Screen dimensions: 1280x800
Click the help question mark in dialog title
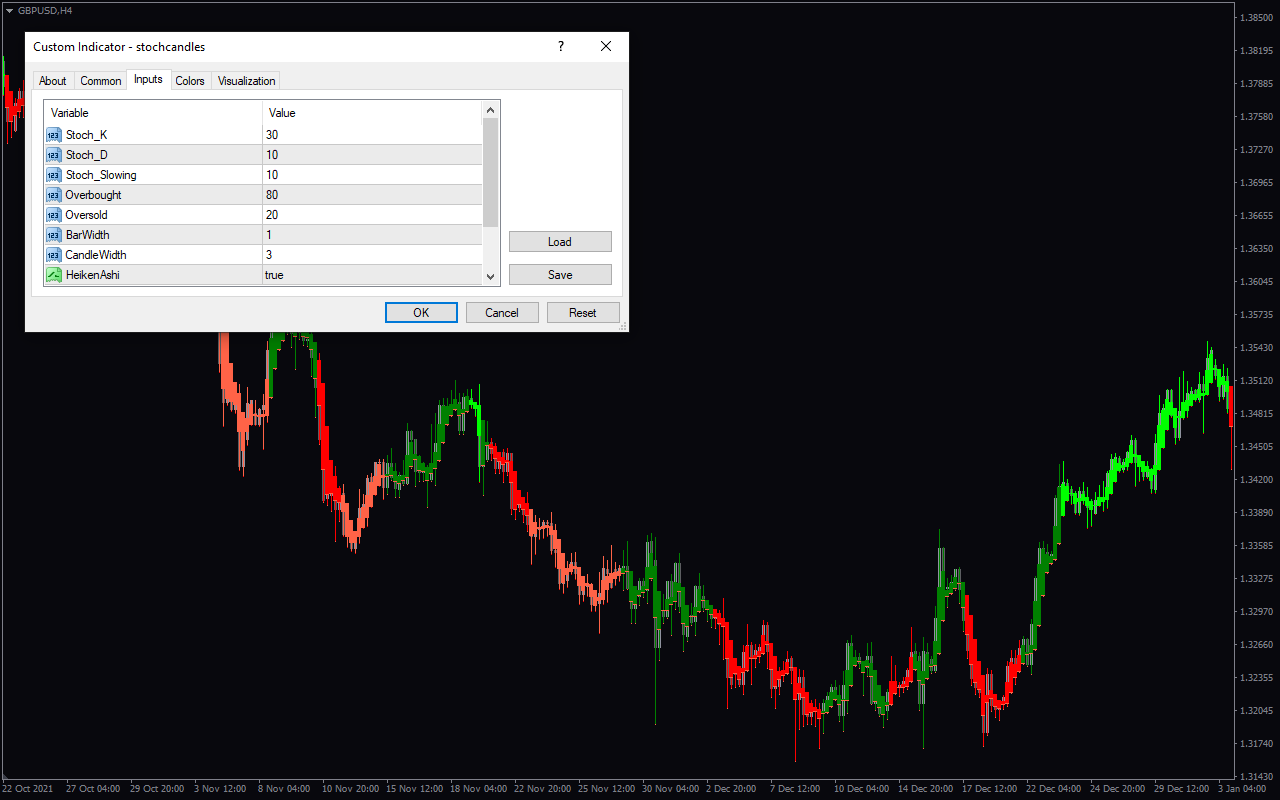[561, 46]
